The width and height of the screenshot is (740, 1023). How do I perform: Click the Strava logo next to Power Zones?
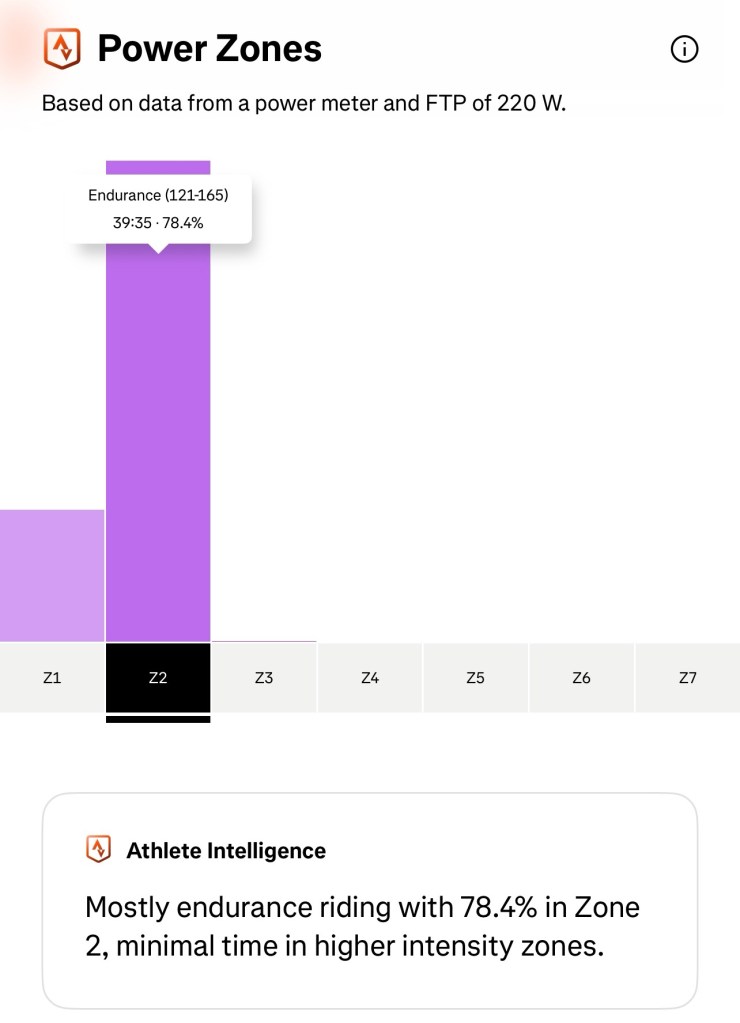pos(62,48)
